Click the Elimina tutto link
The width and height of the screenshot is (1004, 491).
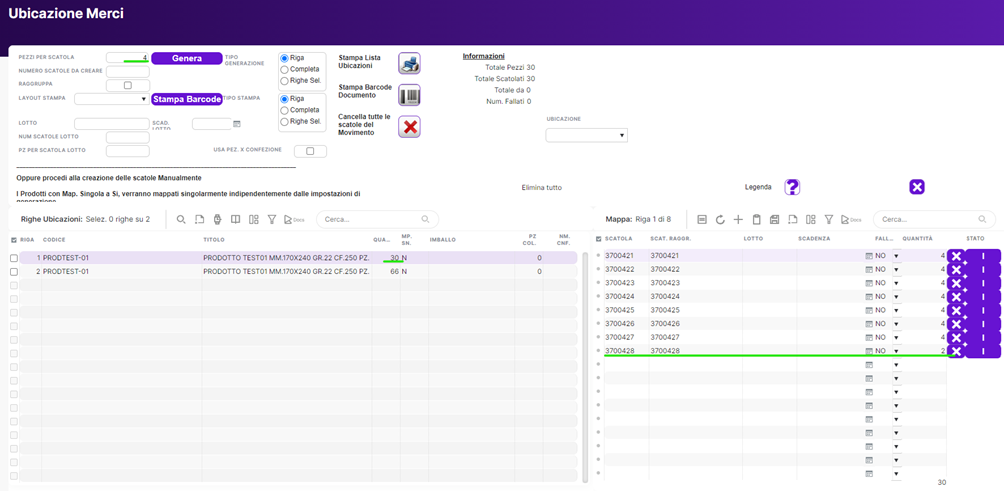coord(542,188)
